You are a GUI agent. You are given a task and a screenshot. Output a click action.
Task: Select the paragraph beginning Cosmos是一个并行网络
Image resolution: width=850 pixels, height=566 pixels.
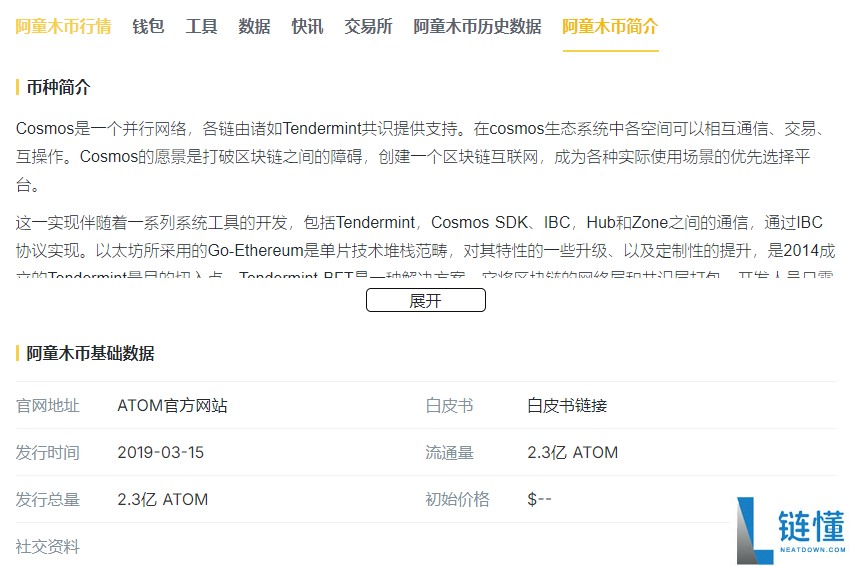coord(423,157)
